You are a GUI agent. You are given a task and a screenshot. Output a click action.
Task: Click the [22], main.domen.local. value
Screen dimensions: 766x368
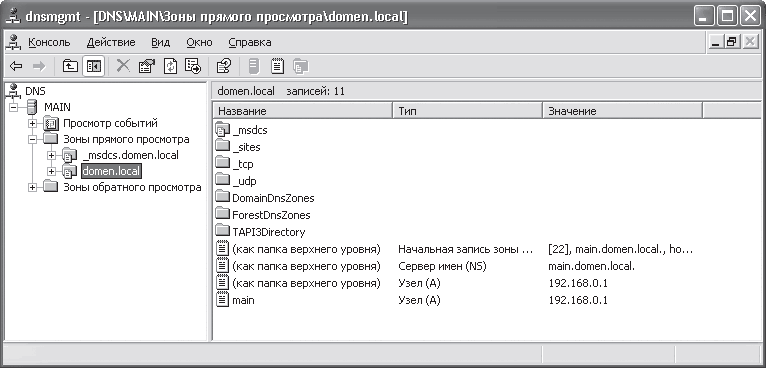[621, 250]
